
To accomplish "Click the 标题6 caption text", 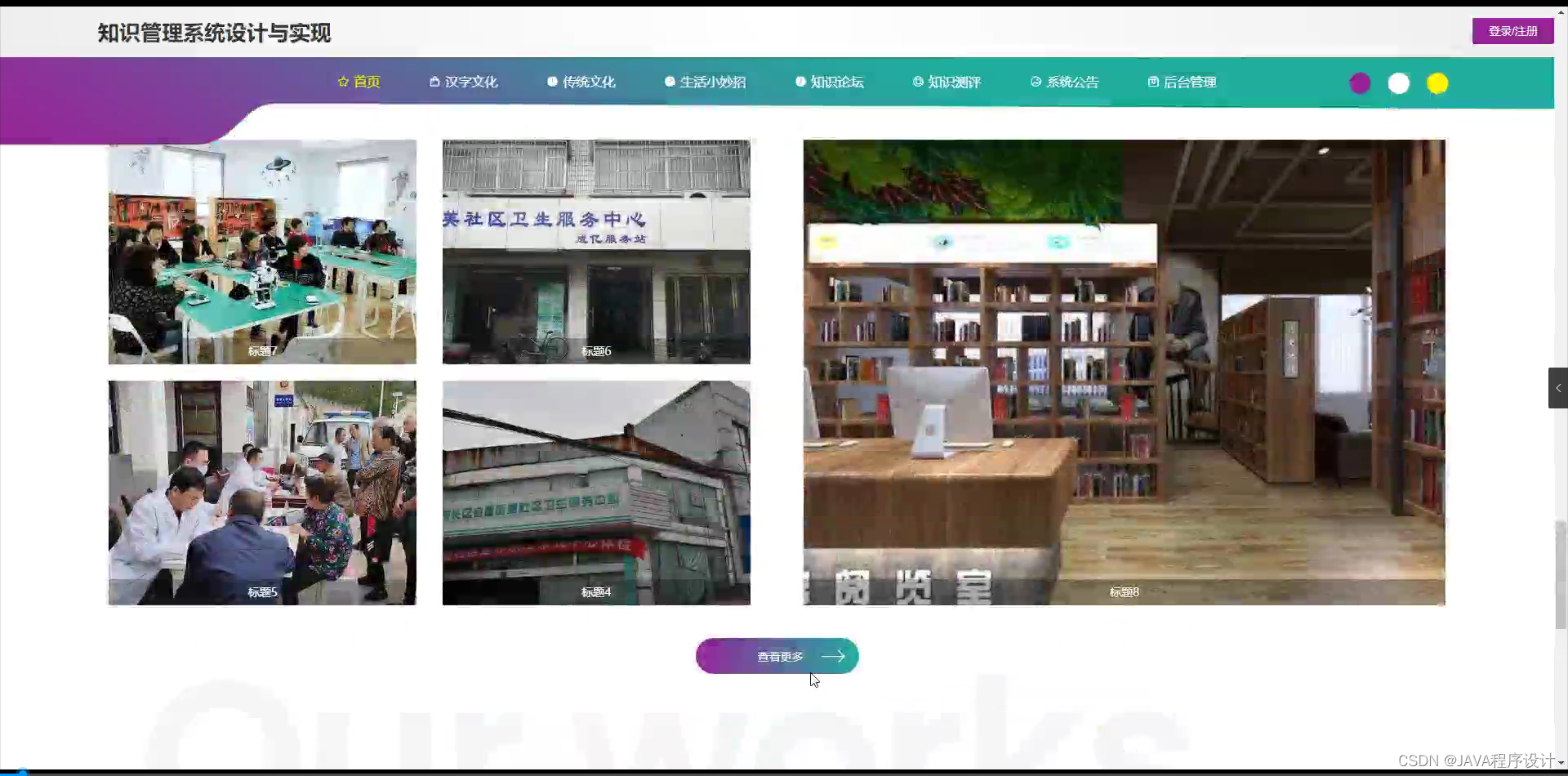I will click(596, 351).
